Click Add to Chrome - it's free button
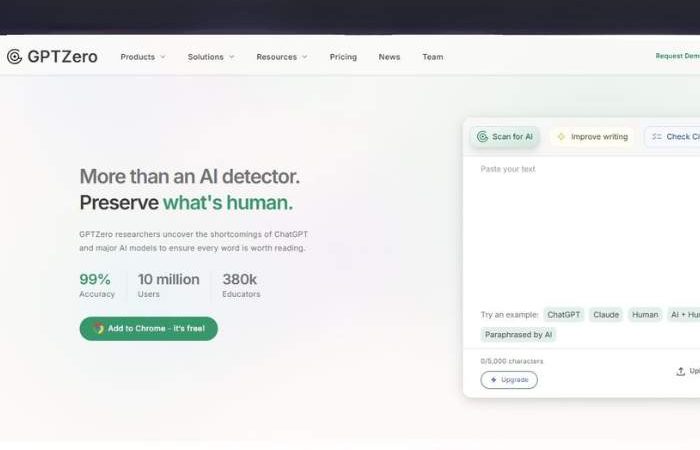This screenshot has width=700, height=450. coord(149,329)
